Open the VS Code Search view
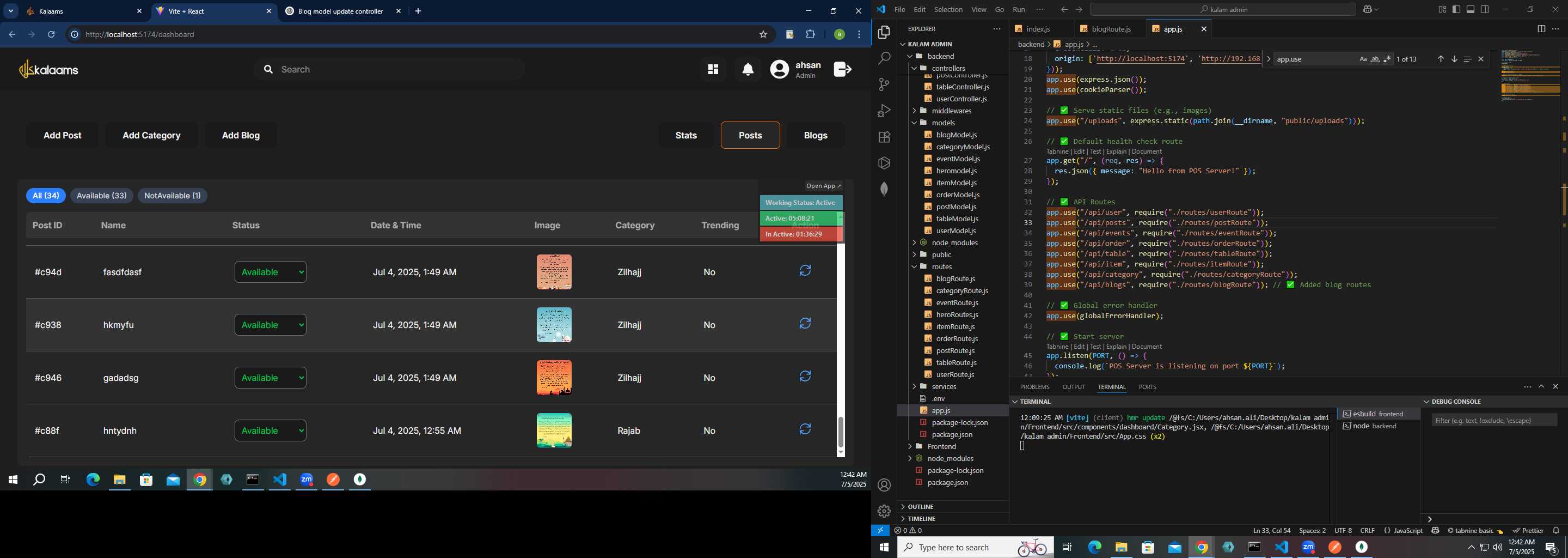The width and height of the screenshot is (1568, 558). pyautogui.click(x=884, y=58)
